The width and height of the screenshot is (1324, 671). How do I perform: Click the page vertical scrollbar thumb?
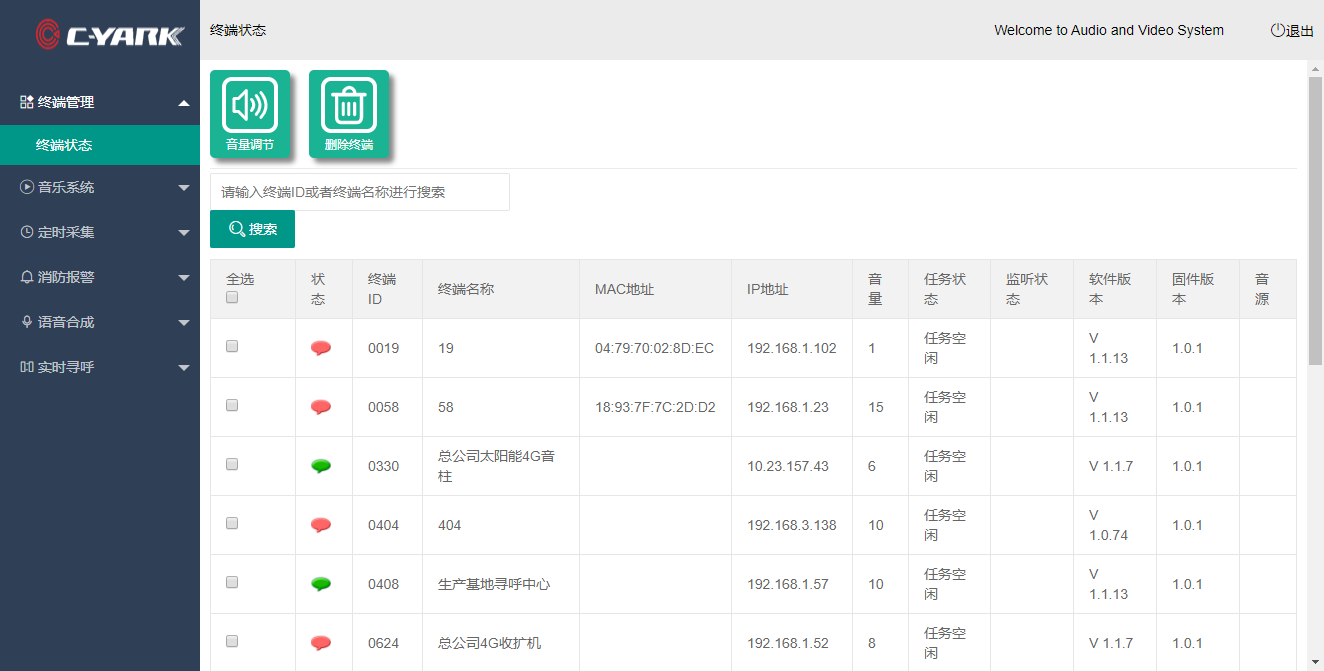pyautogui.click(x=1315, y=220)
